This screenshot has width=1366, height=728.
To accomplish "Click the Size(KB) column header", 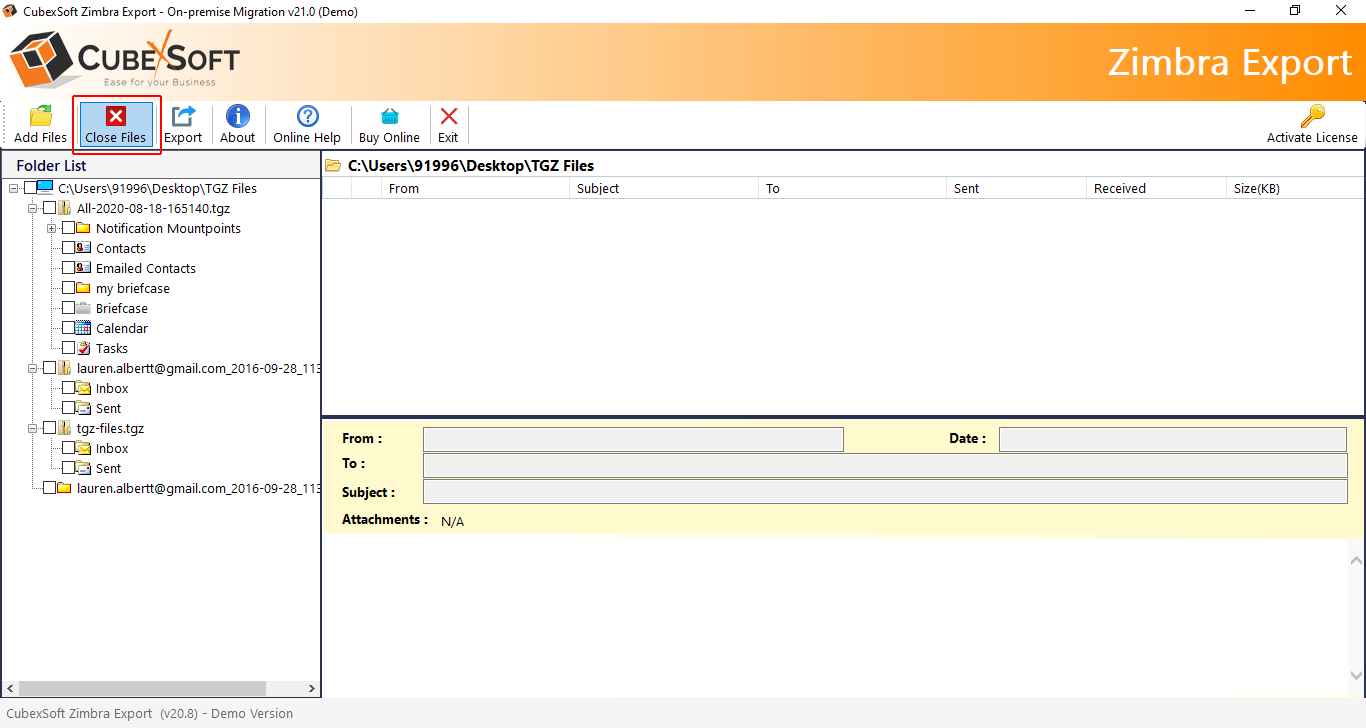I will [1295, 188].
